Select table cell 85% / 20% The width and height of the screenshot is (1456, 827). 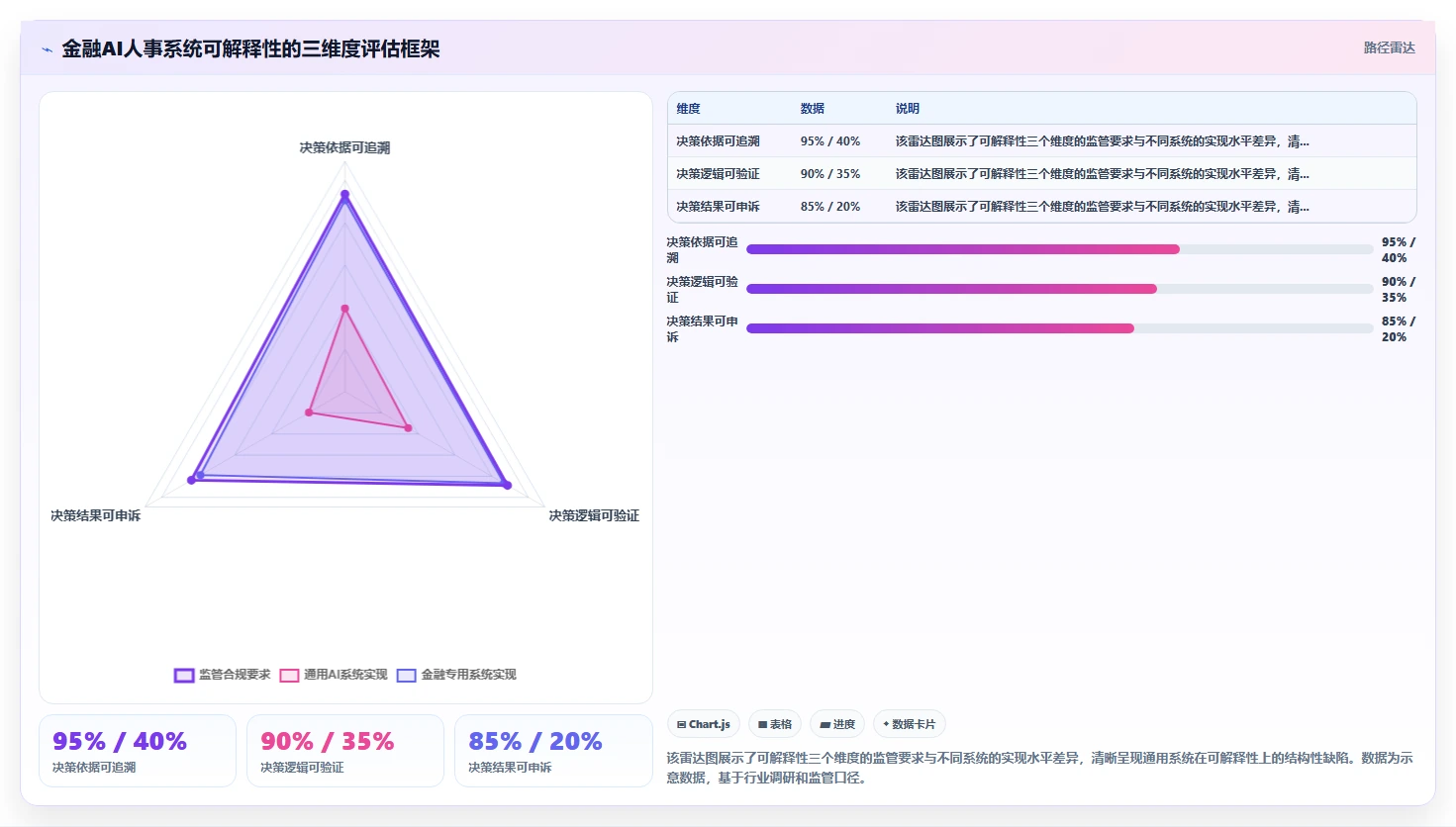click(830, 207)
